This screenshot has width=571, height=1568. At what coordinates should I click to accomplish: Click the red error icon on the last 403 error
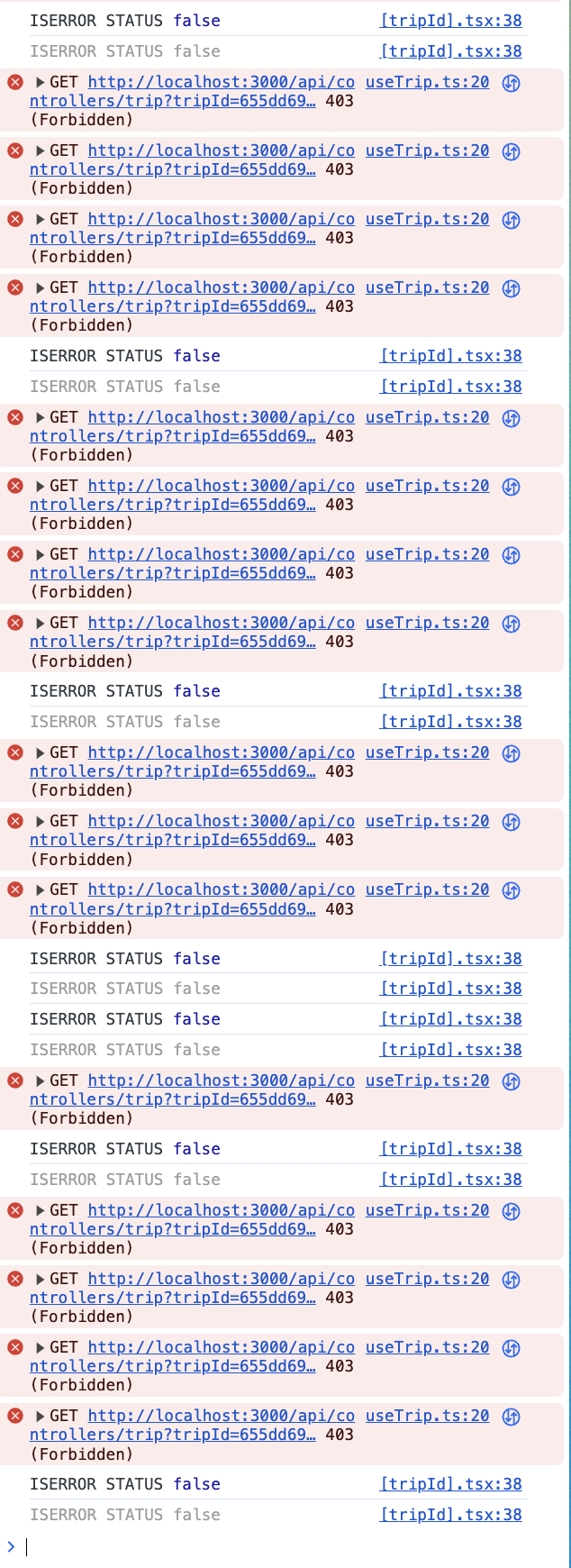(15, 1416)
